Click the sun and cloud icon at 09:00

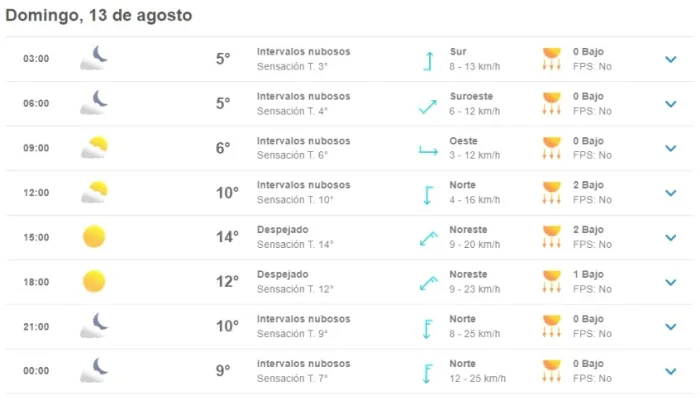94,147
